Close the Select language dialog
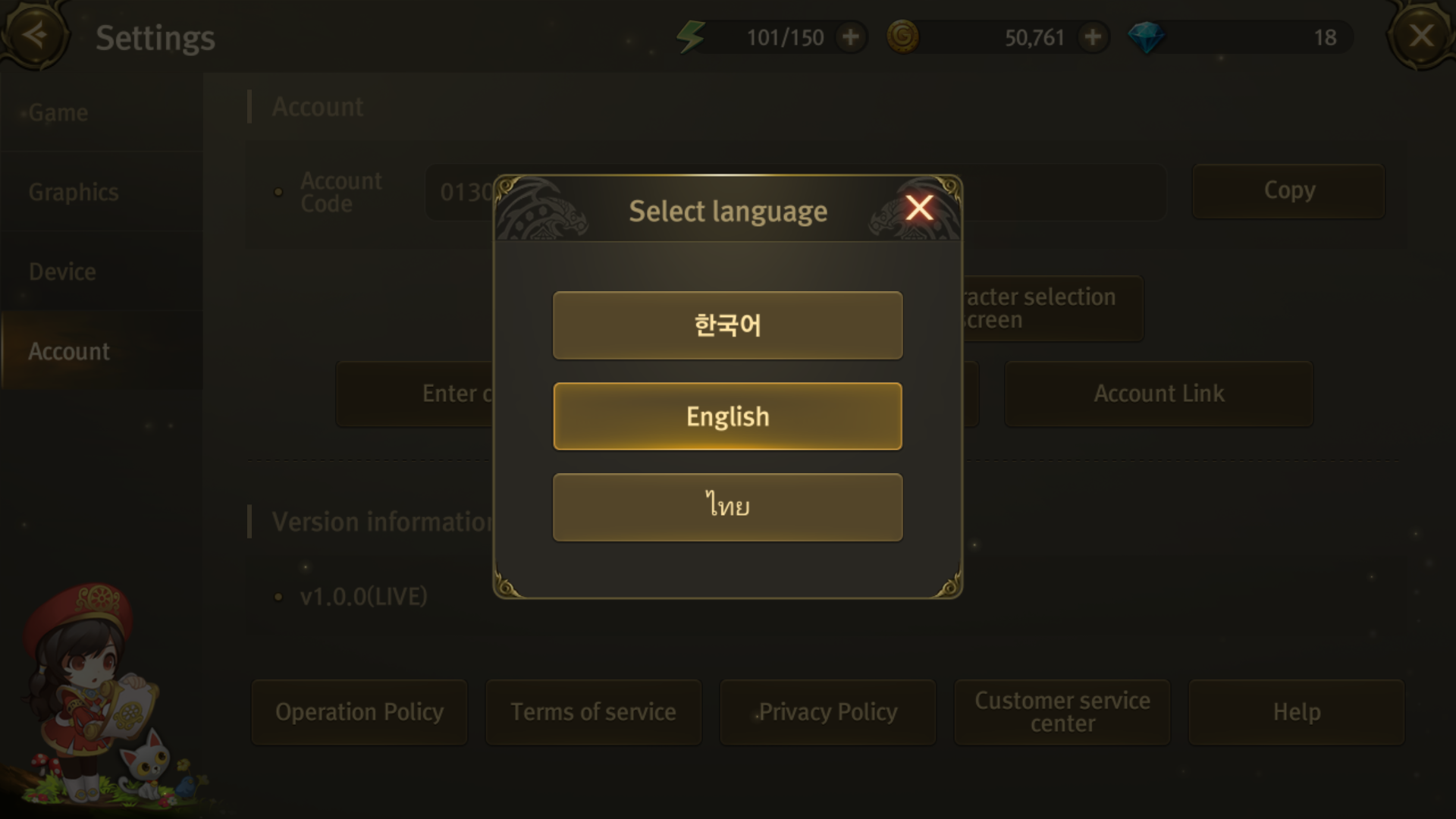The height and width of the screenshot is (819, 1456). [919, 208]
